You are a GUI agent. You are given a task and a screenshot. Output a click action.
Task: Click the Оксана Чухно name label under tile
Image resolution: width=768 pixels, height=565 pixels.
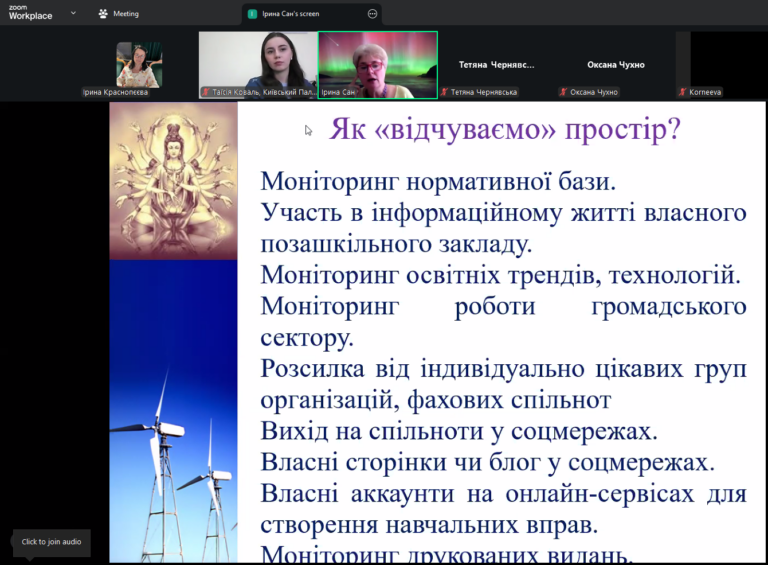point(594,92)
